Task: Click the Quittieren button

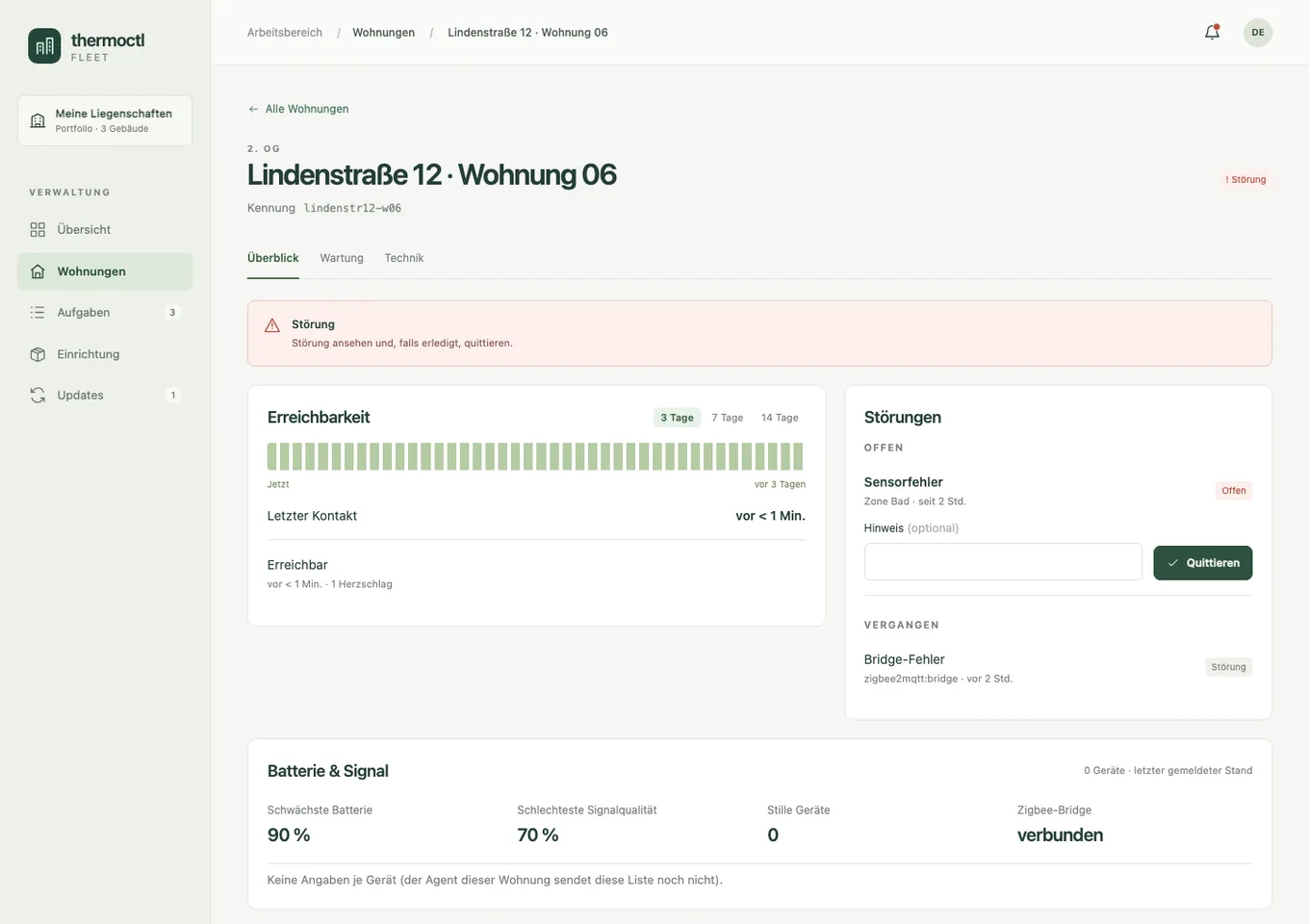Action: pyautogui.click(x=1202, y=563)
